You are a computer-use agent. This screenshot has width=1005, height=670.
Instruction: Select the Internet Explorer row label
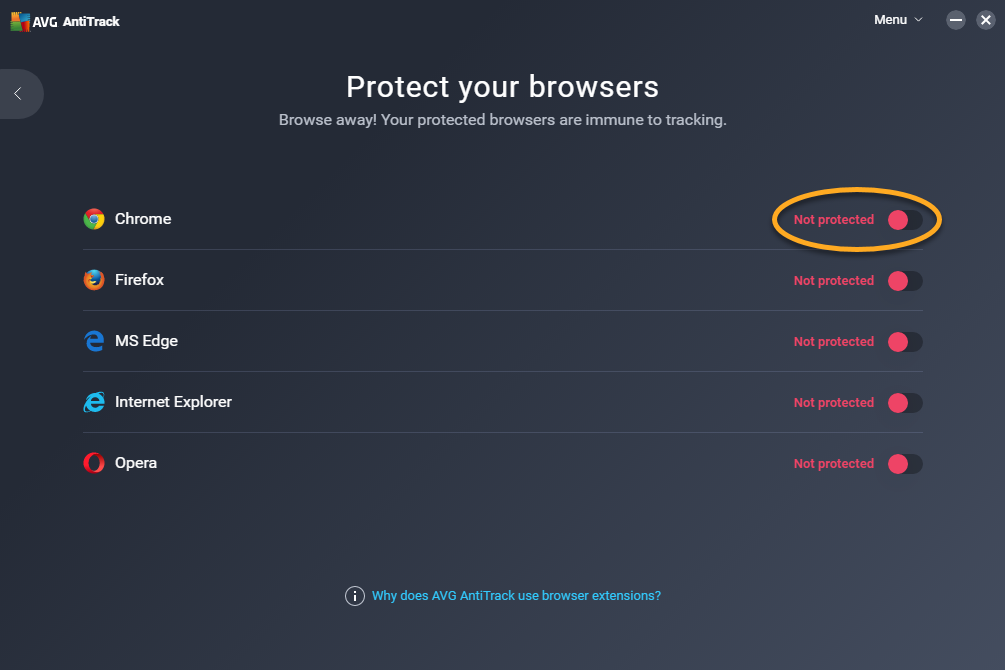(173, 402)
